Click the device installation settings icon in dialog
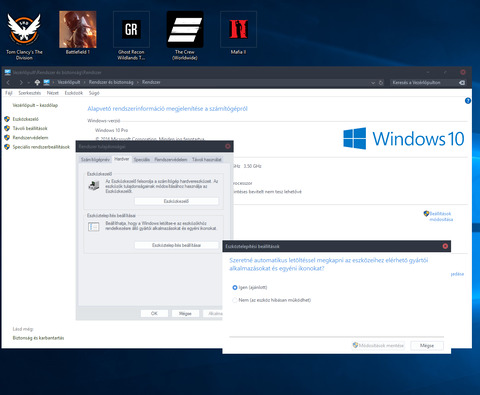This screenshot has height=395, width=480. (x=94, y=227)
